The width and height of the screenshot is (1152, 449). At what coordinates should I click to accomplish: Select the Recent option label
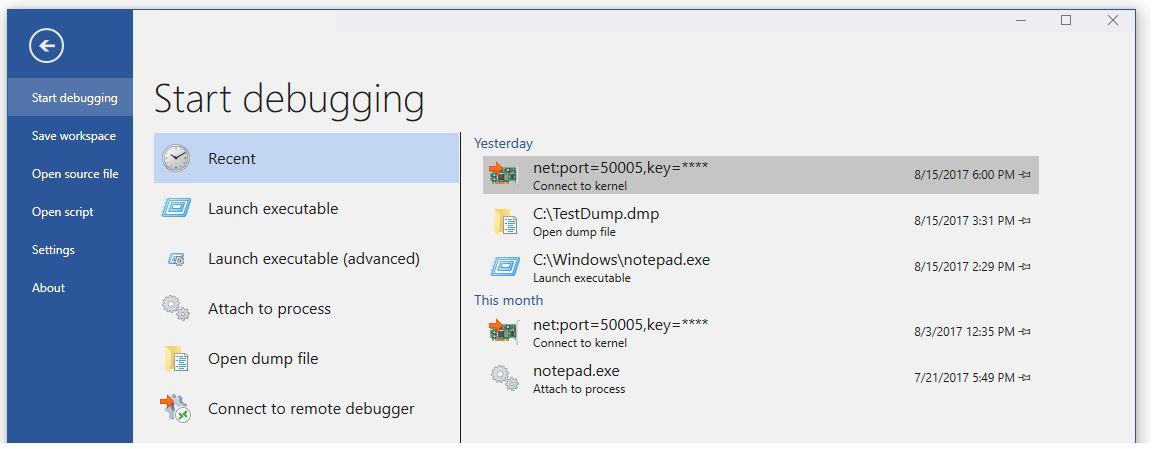(x=232, y=159)
